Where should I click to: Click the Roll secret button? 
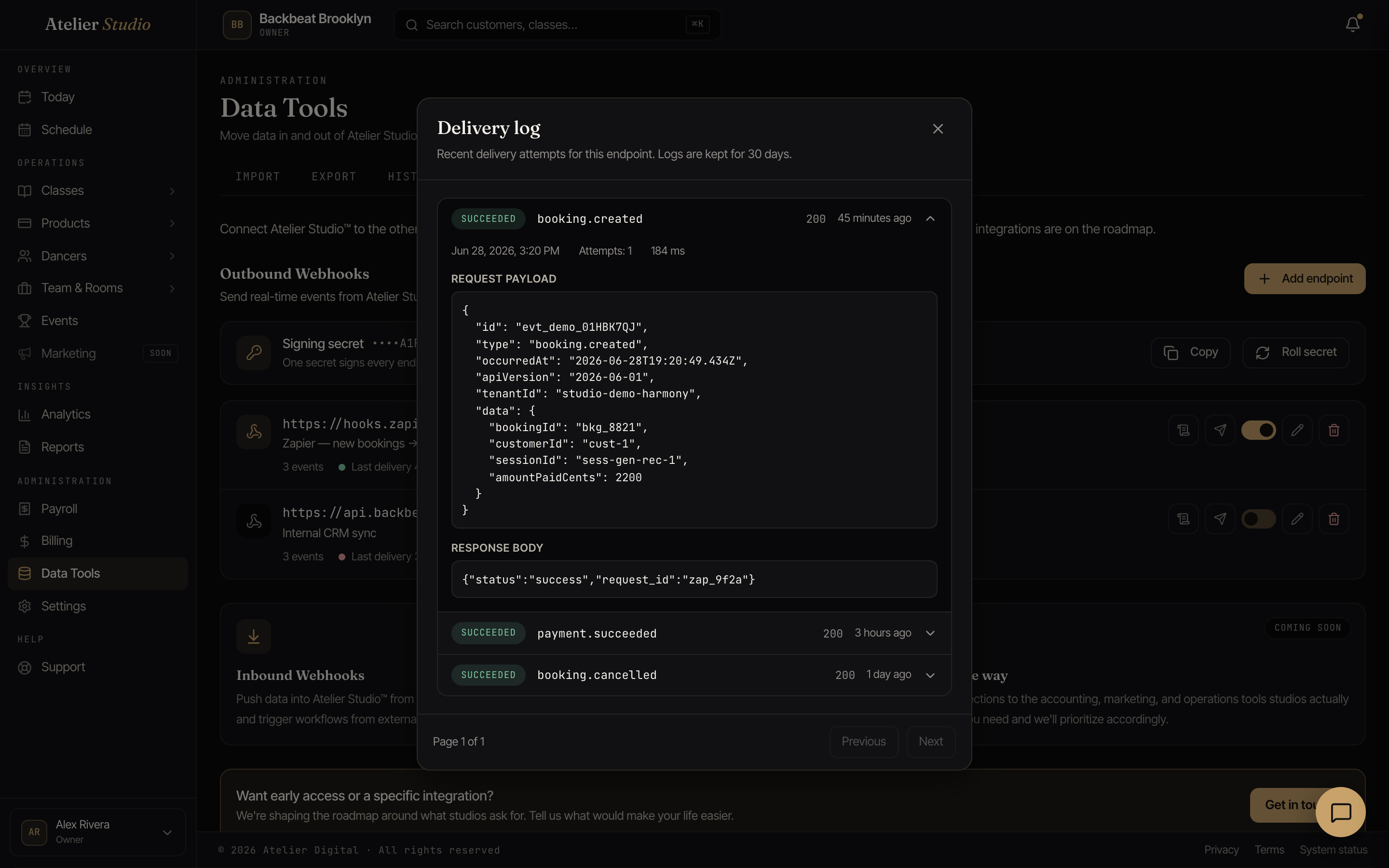coord(1295,353)
